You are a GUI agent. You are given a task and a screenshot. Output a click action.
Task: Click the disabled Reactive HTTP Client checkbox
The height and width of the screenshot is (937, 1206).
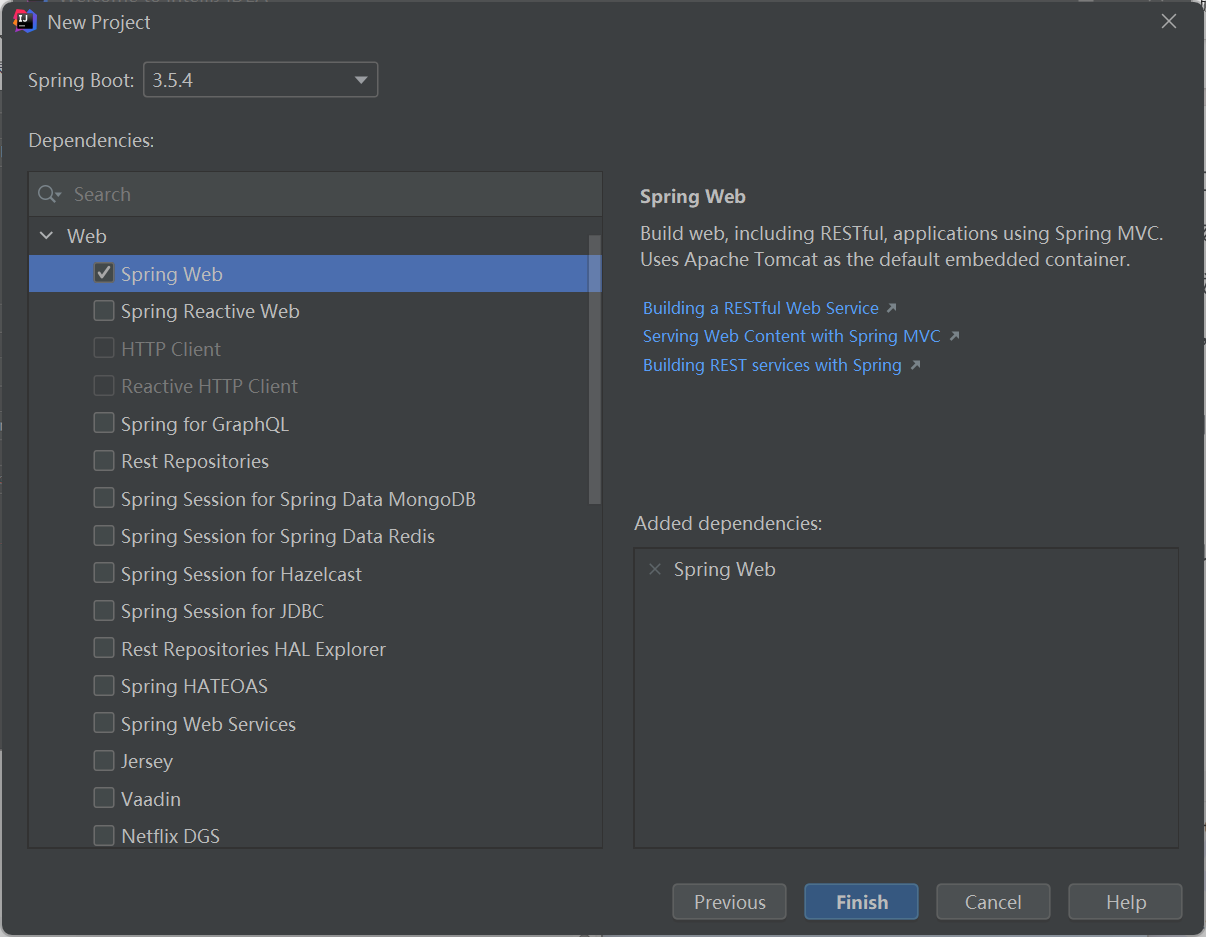[x=103, y=386]
